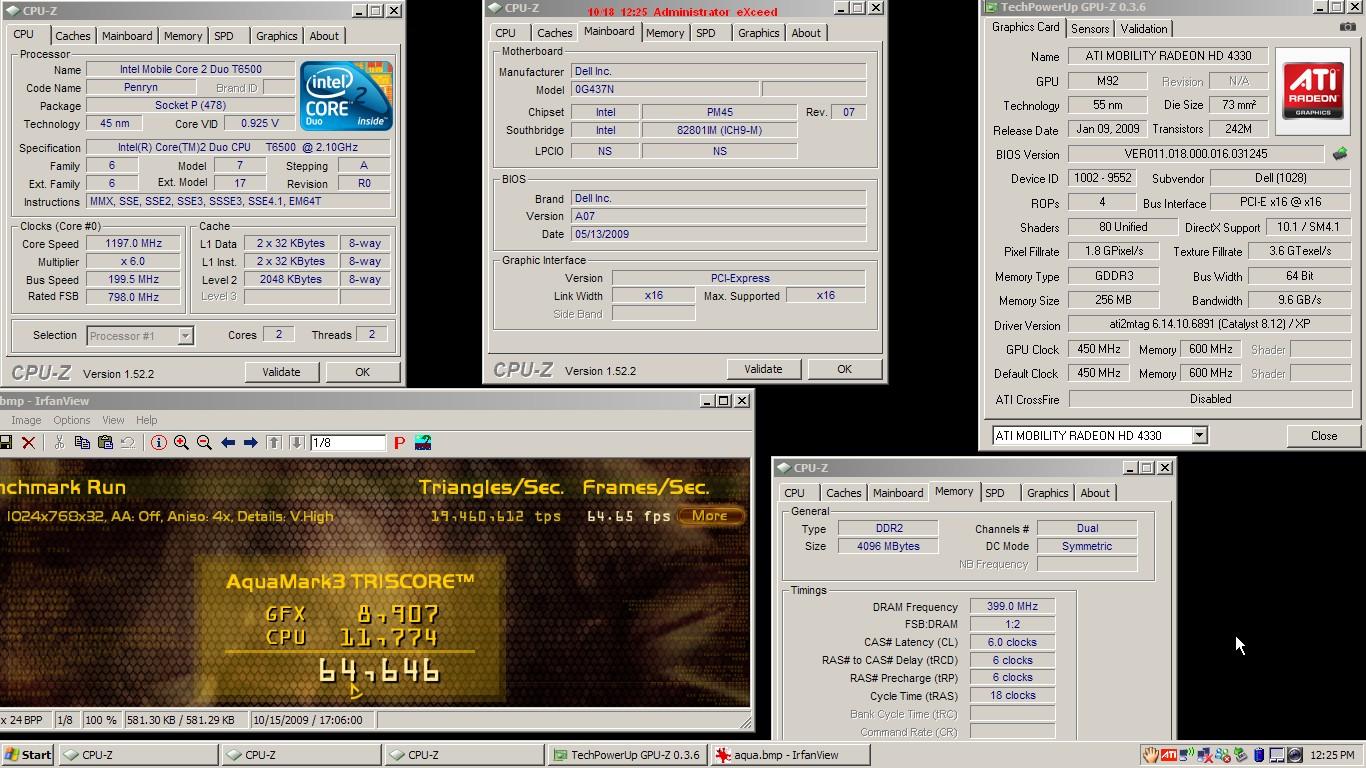The width and height of the screenshot is (1366, 768).
Task: Click the Save disk icon in IrfanView
Action: click(x=6, y=443)
